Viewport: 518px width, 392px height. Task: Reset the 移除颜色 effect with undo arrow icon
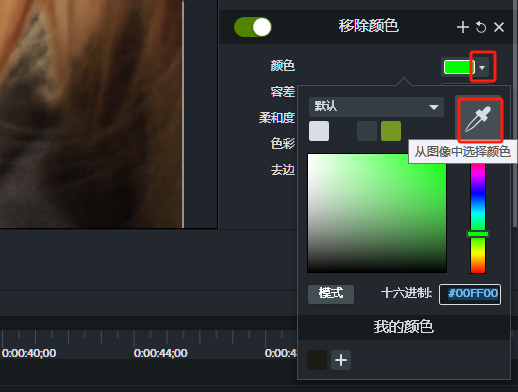[481, 27]
